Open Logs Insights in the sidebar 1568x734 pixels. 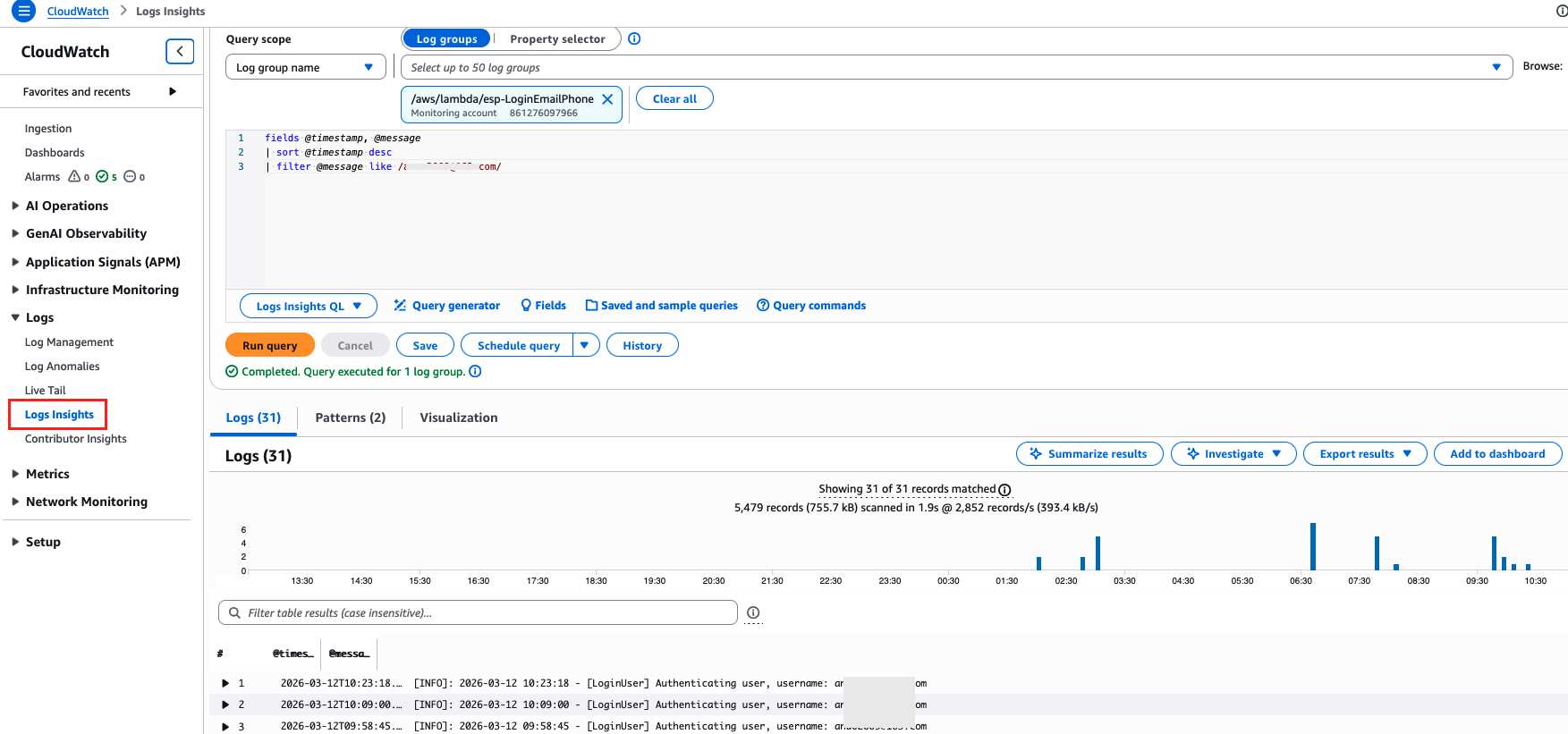(59, 415)
